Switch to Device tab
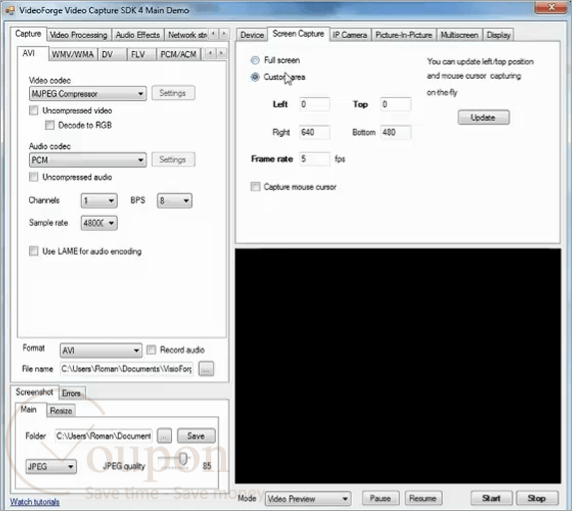The image size is (572, 511). click(252, 35)
